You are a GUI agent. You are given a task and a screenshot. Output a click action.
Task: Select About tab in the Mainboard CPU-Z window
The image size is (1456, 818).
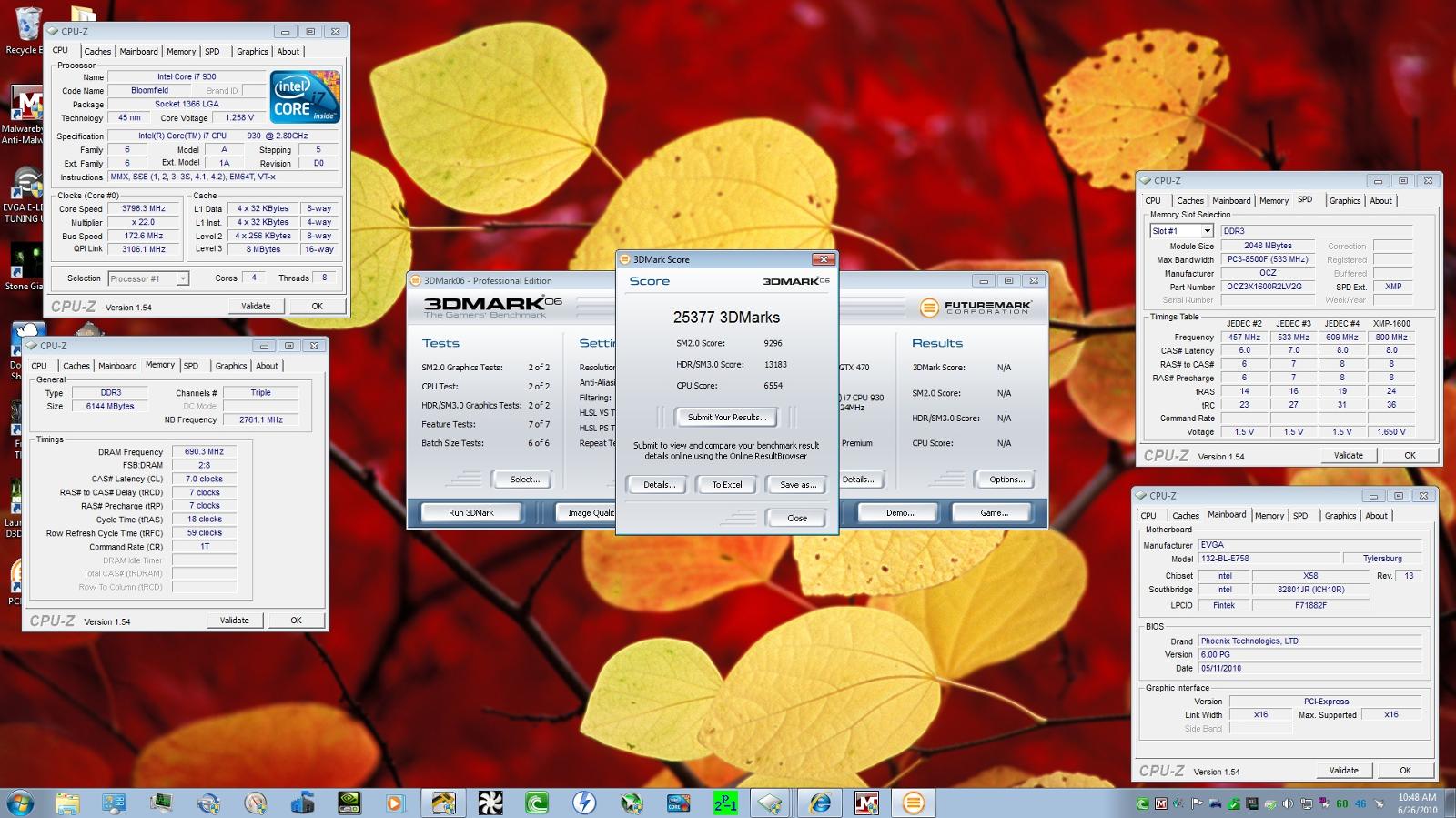[x=1377, y=516]
